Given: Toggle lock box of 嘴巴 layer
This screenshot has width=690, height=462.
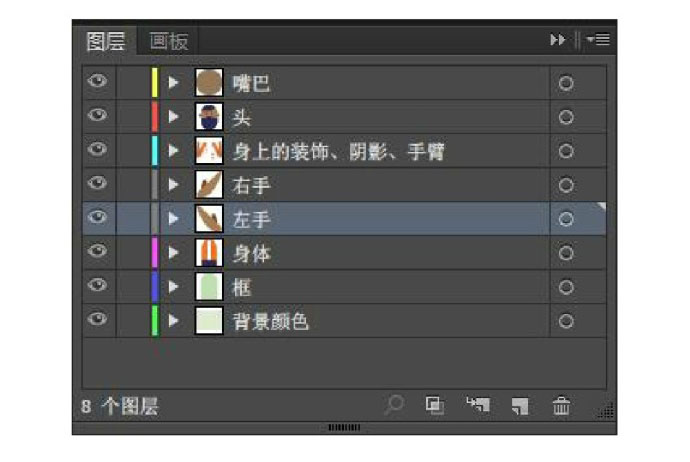Looking at the screenshot, I should [x=133, y=83].
